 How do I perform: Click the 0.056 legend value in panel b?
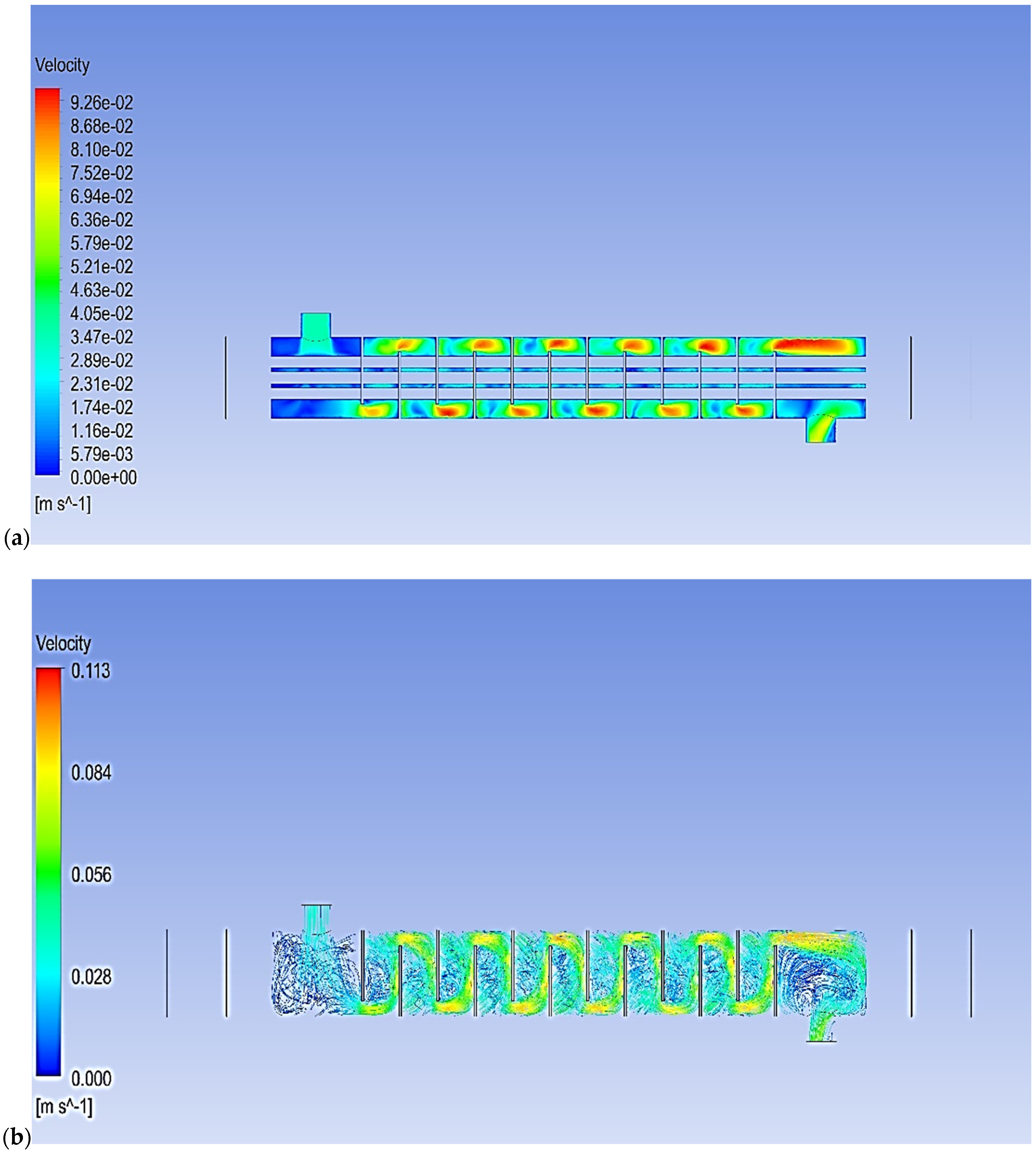pyautogui.click(x=91, y=874)
